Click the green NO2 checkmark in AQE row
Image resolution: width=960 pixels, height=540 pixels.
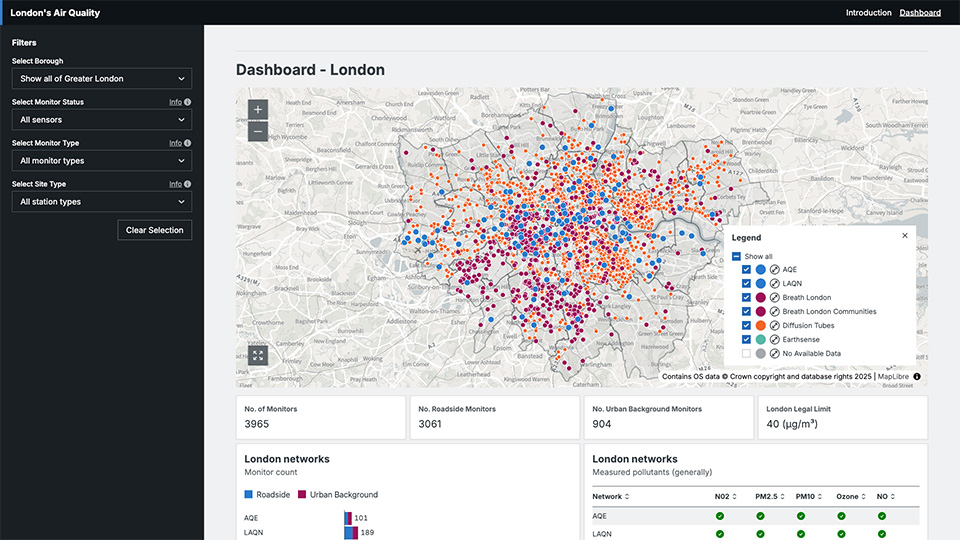pyautogui.click(x=720, y=516)
